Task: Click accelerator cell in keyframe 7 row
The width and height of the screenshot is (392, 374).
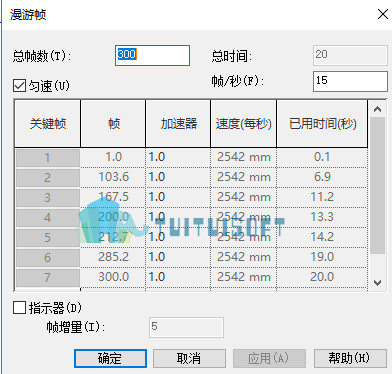Action: click(178, 277)
